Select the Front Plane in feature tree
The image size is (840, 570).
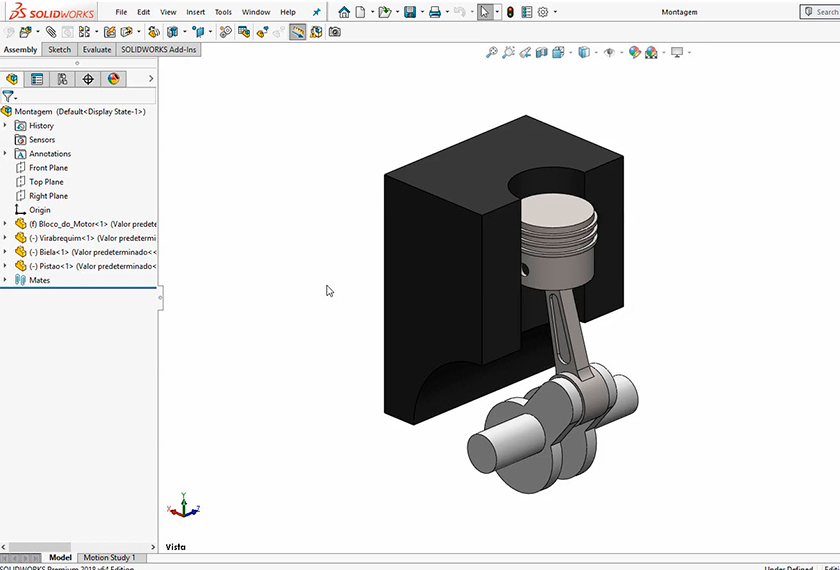[48, 168]
